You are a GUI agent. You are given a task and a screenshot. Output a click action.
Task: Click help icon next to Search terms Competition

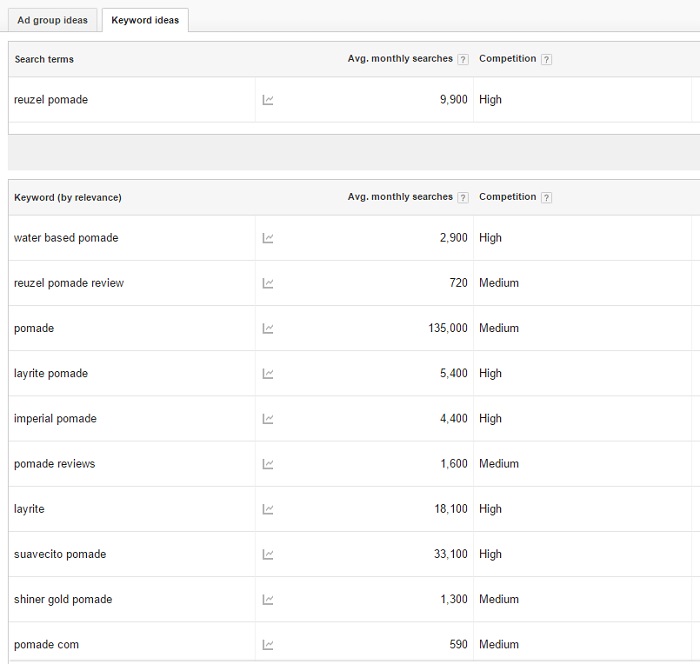tap(546, 59)
